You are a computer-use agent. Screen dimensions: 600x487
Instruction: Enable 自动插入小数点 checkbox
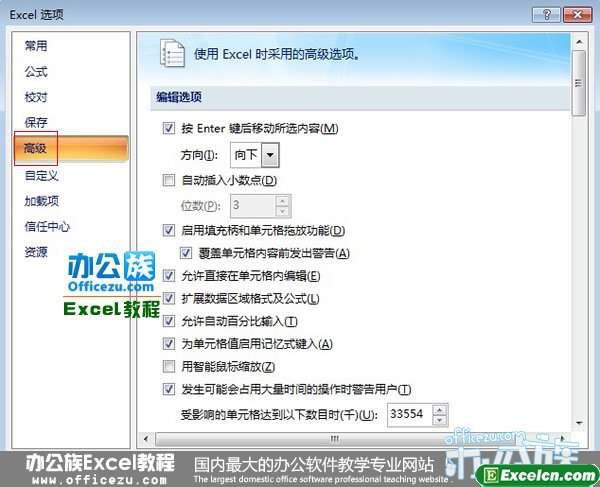pos(169,180)
